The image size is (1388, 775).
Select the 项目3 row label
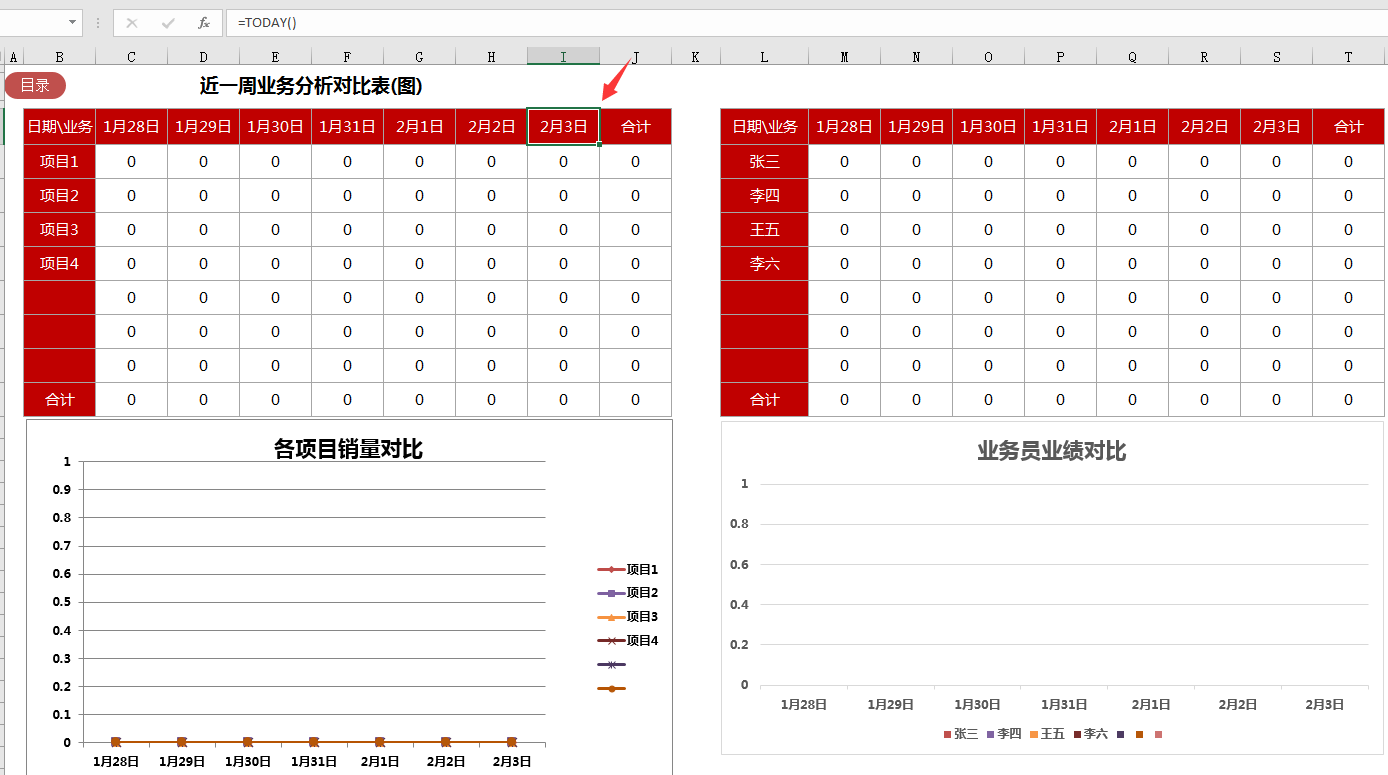[x=60, y=230]
